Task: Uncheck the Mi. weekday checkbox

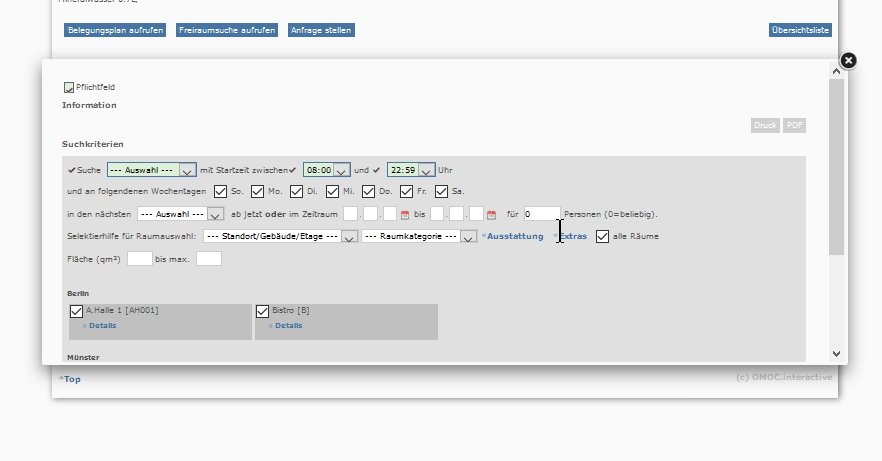Action: [332, 191]
